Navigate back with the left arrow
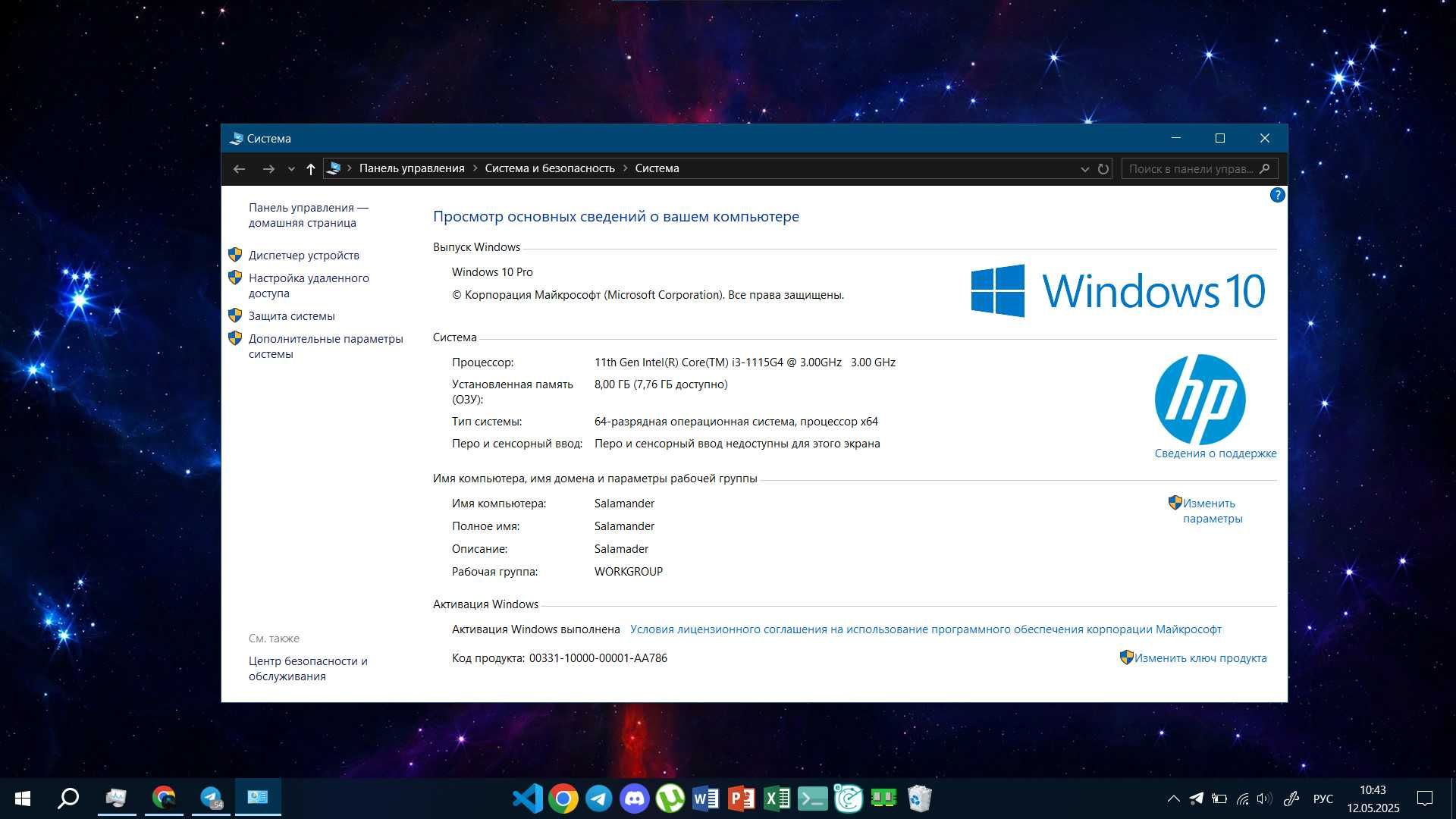 240,168
